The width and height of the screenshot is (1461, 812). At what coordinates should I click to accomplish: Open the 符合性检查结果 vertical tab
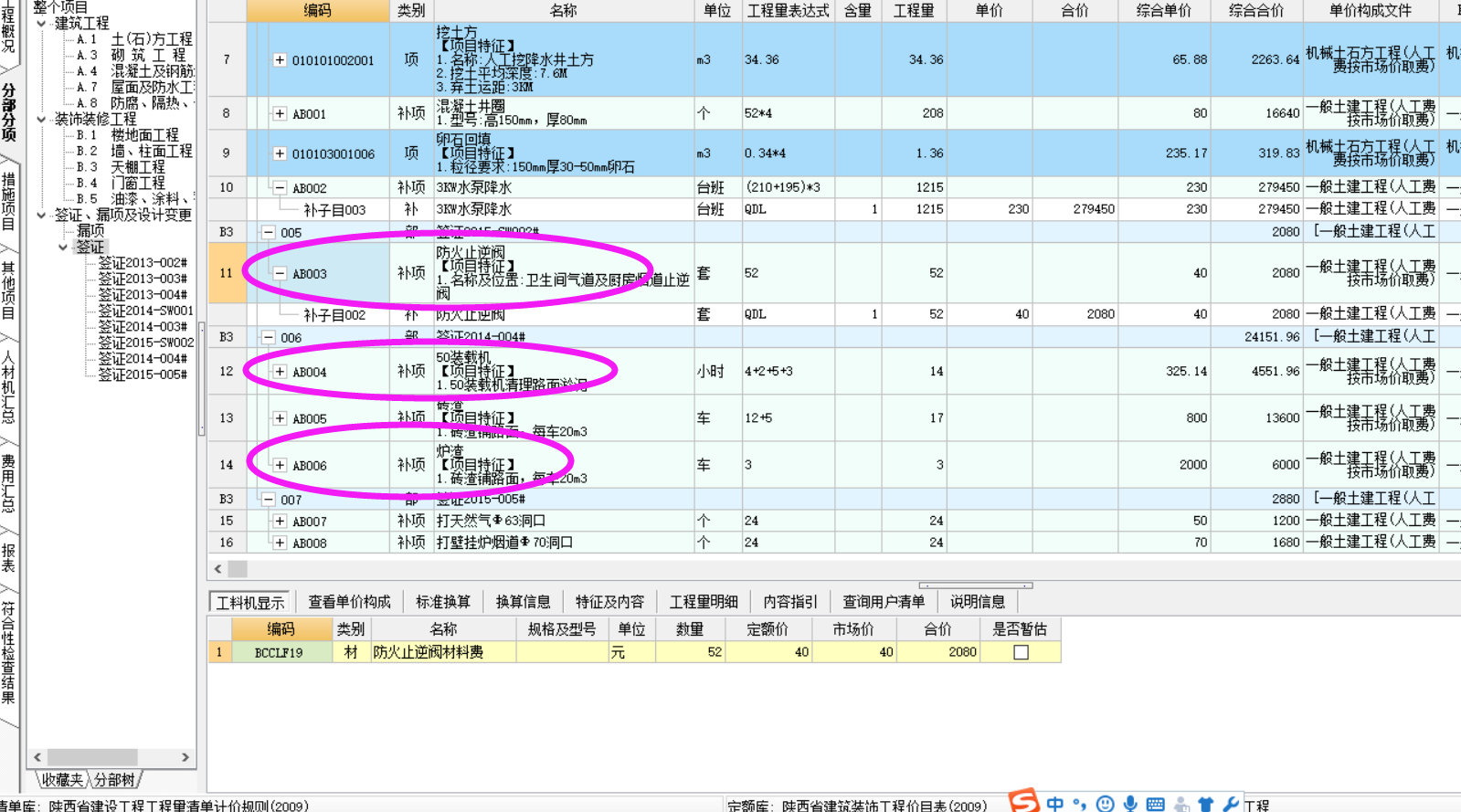tap(8, 652)
